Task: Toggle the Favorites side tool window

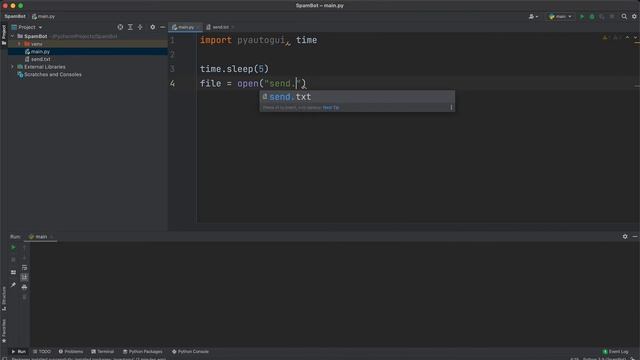Action: (x=4, y=331)
